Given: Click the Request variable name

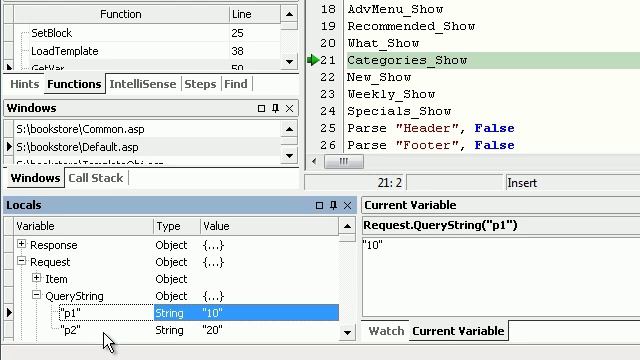Looking at the screenshot, I should (50, 262).
